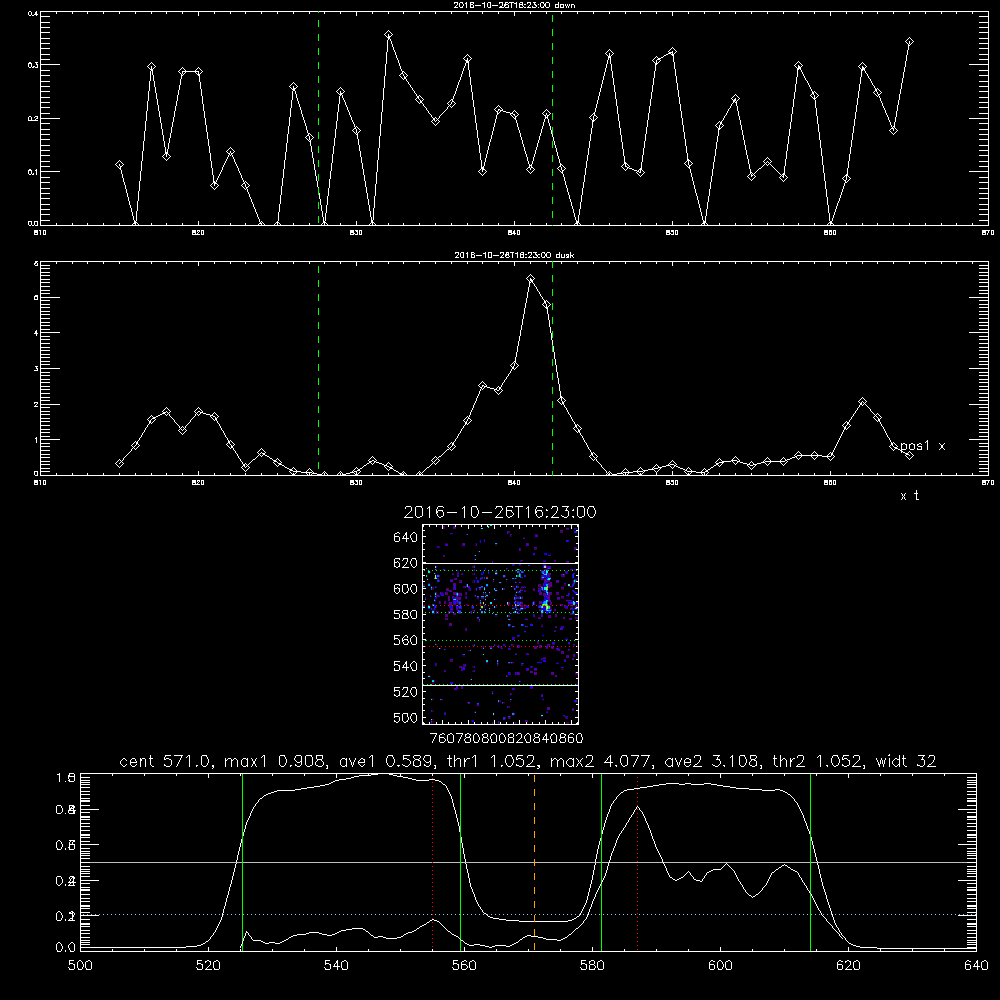The width and height of the screenshot is (1000, 1000).
Task: Click the secondary dusk peak diamond near 862
Action: [x=862, y=402]
